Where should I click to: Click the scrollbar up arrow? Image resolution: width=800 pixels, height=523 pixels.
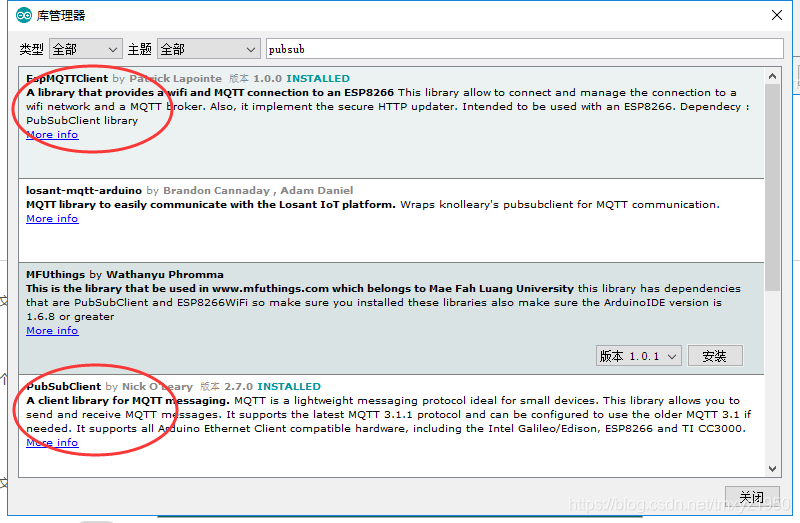click(772, 77)
